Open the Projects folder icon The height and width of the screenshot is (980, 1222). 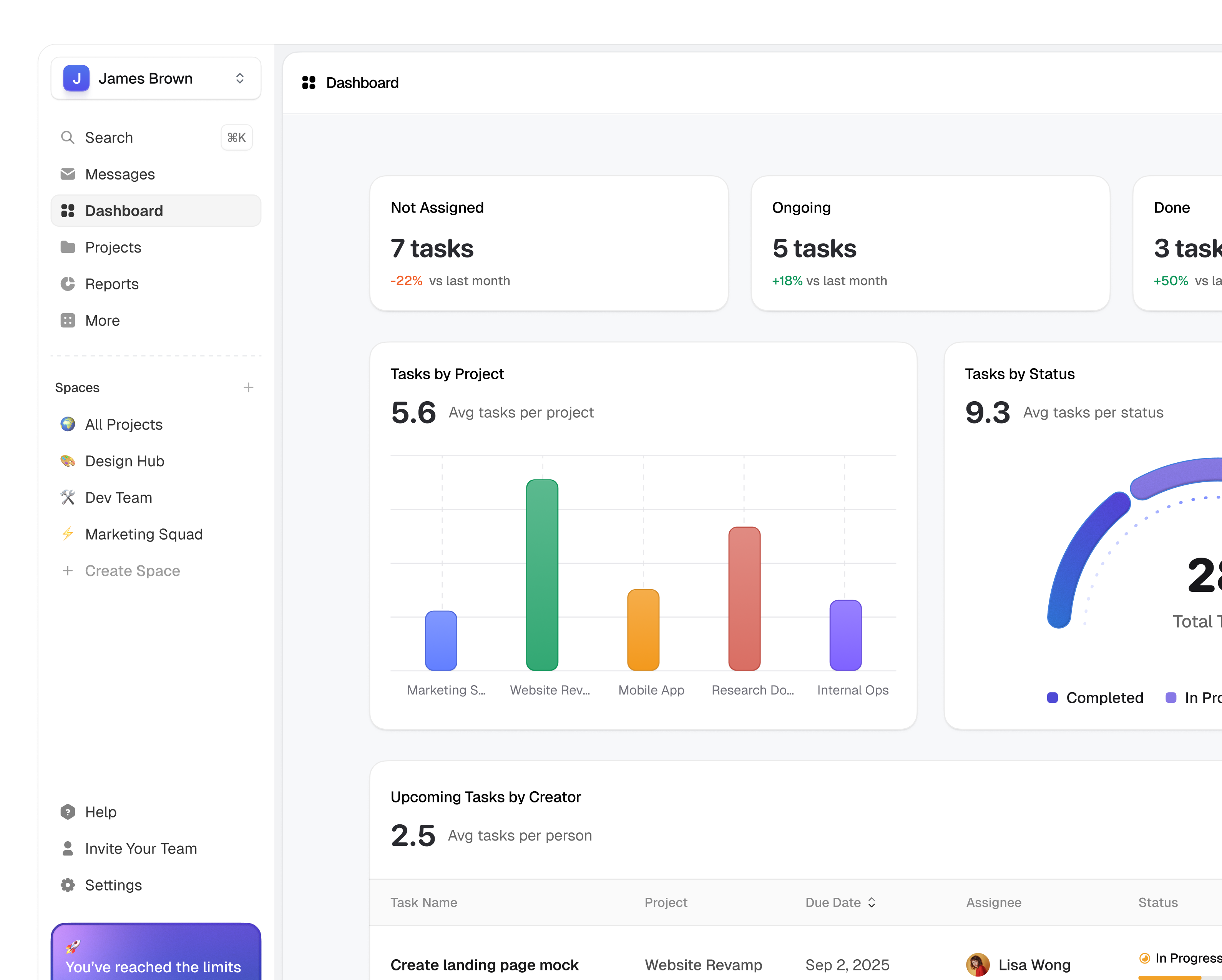click(68, 247)
